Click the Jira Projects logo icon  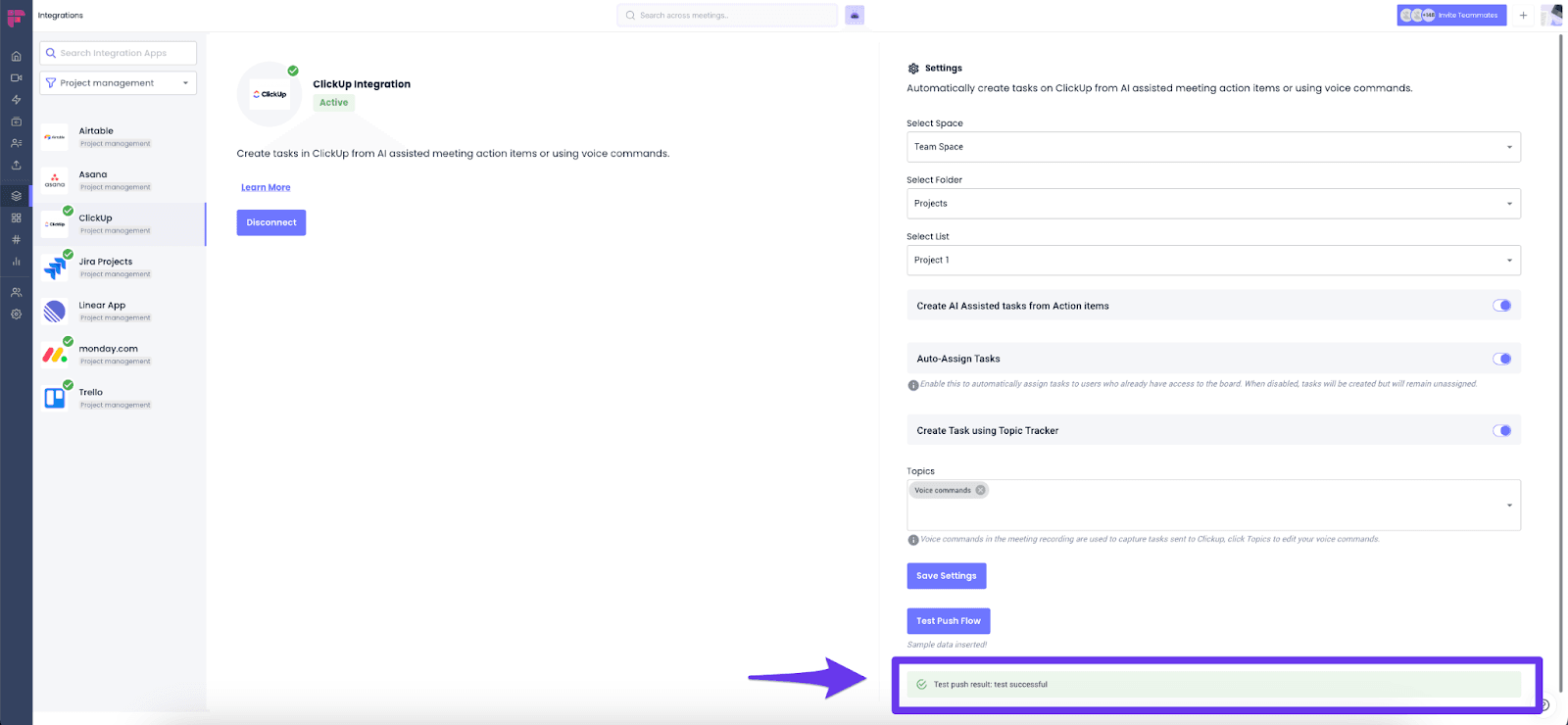(55, 267)
